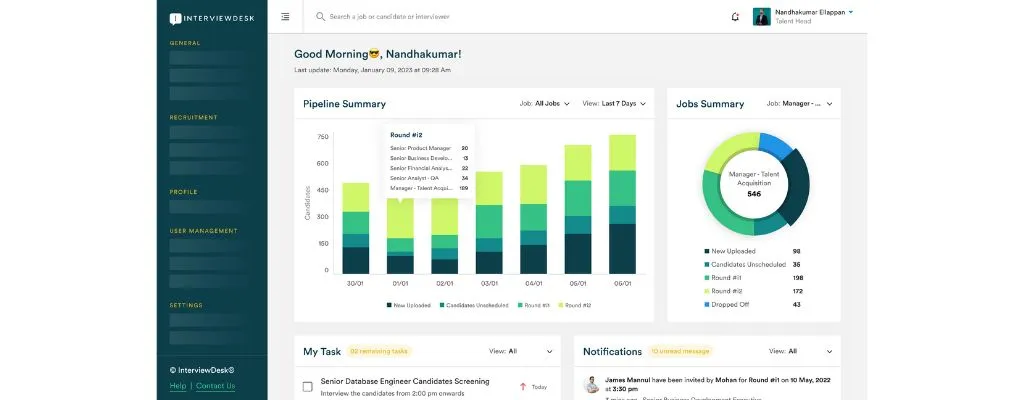Select the PROFILE sidebar section heading
The height and width of the screenshot is (400, 1024).
(184, 192)
